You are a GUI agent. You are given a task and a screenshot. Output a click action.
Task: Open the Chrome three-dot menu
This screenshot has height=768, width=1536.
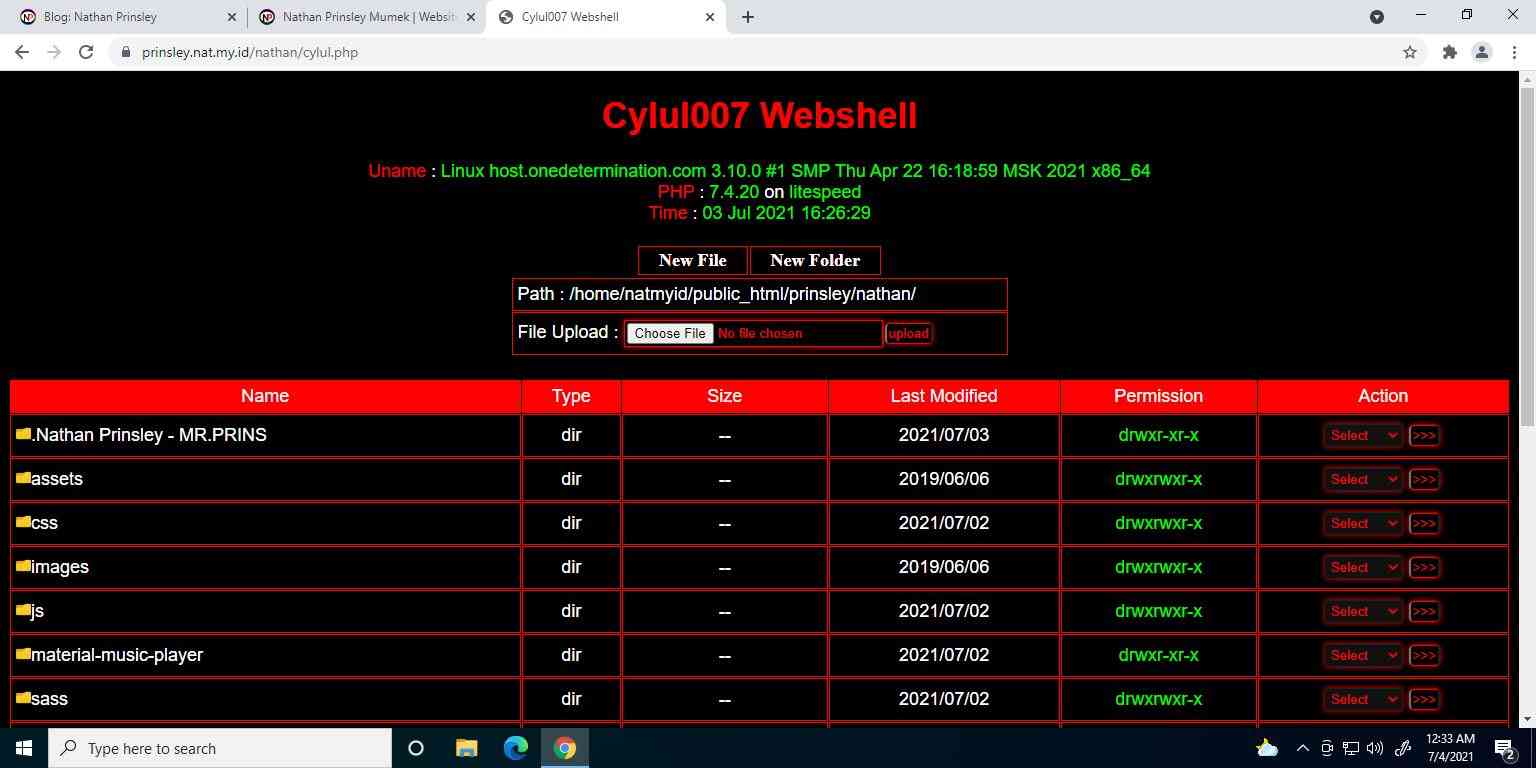tap(1514, 52)
